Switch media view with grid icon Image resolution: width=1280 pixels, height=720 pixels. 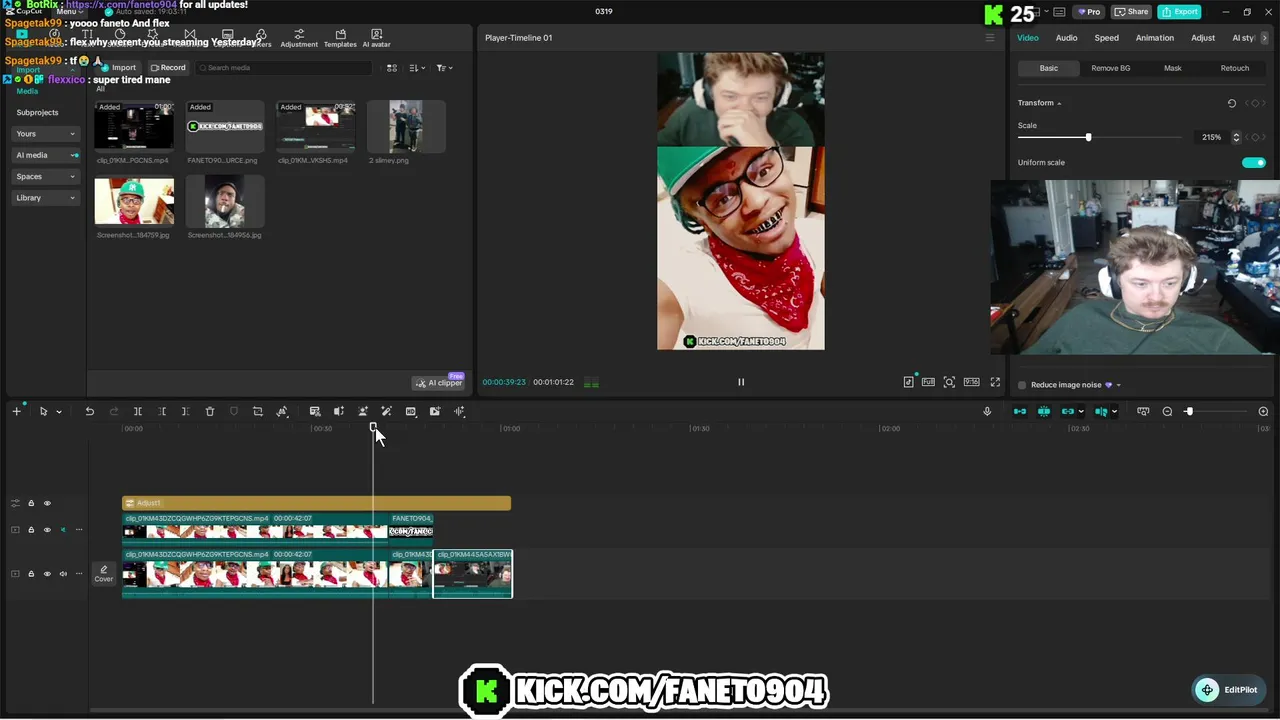392,68
